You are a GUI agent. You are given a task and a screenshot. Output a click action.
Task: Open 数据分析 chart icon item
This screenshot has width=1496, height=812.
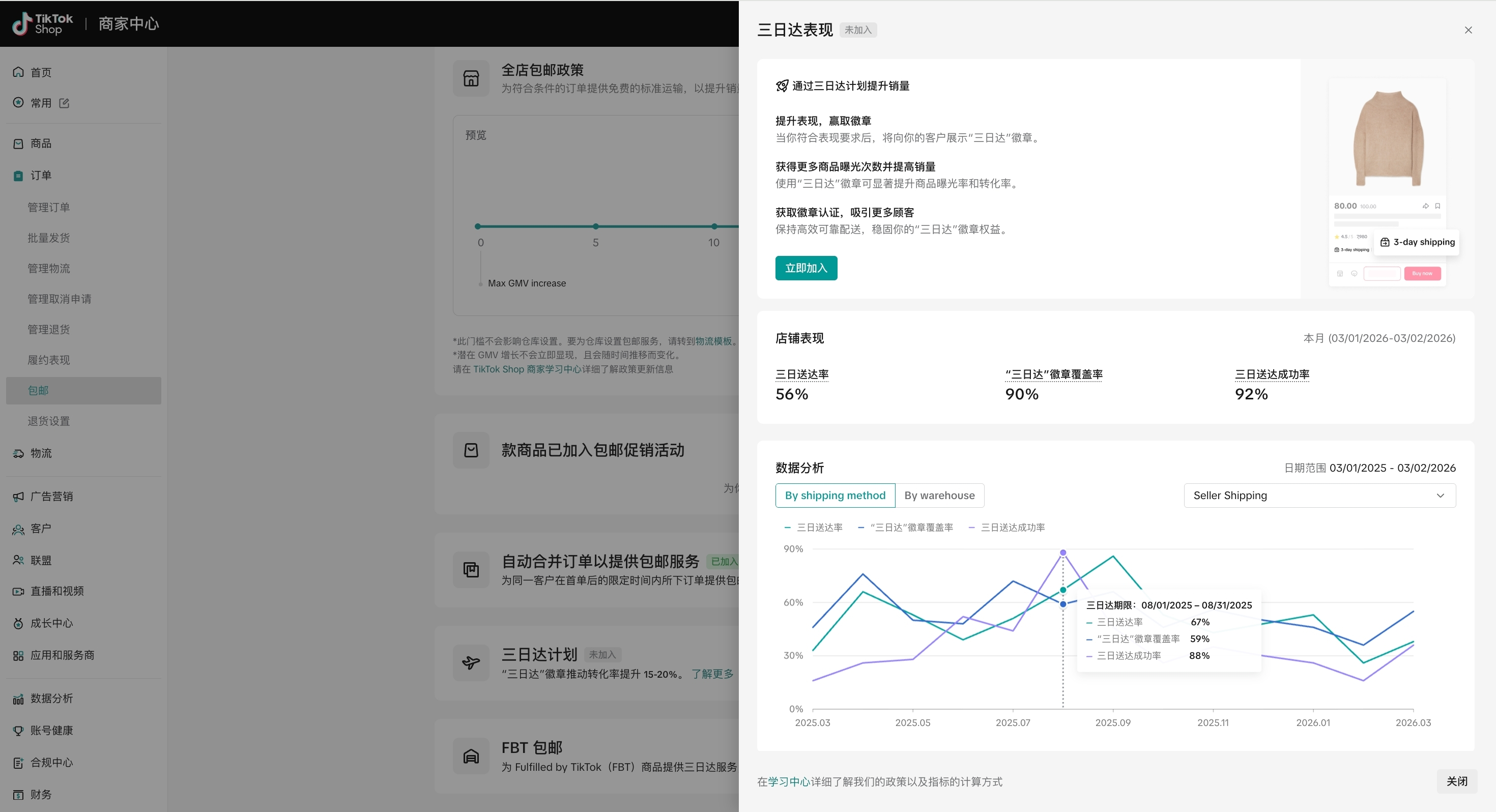19,699
